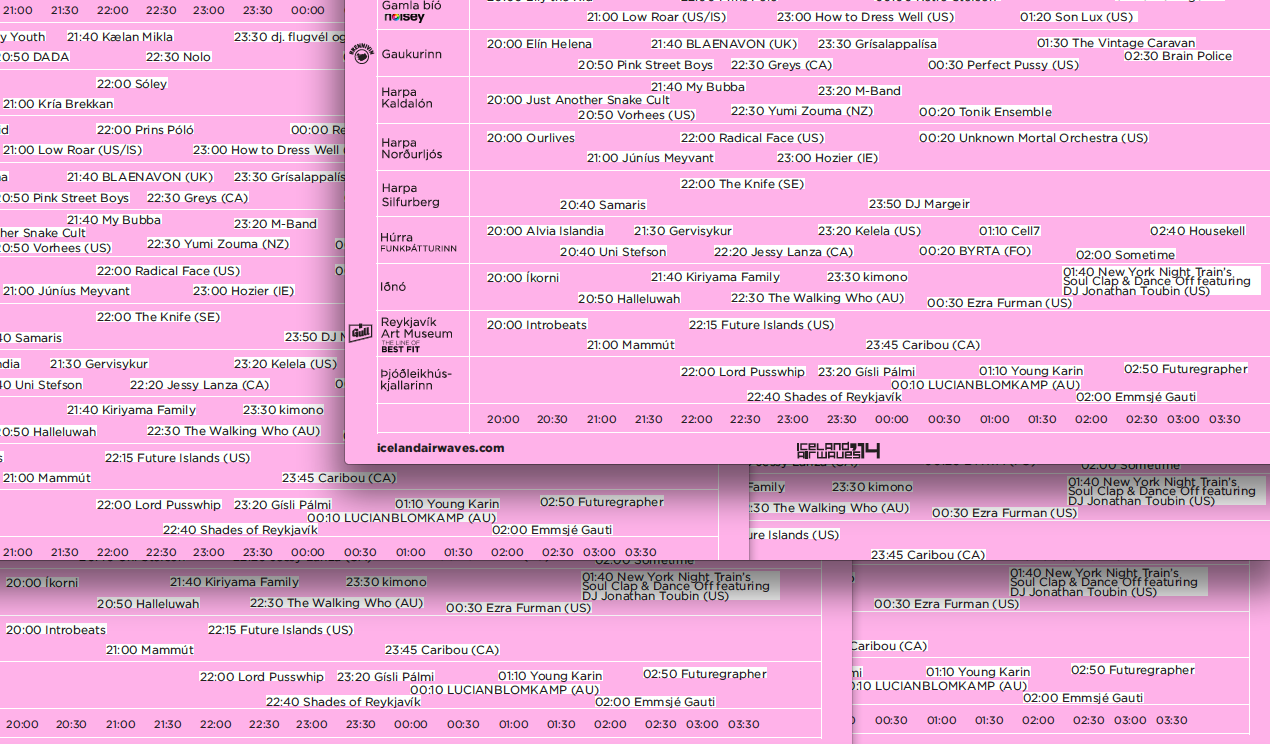
Task: Click 21:40 My Bubba in front schedule
Action: coord(698,87)
